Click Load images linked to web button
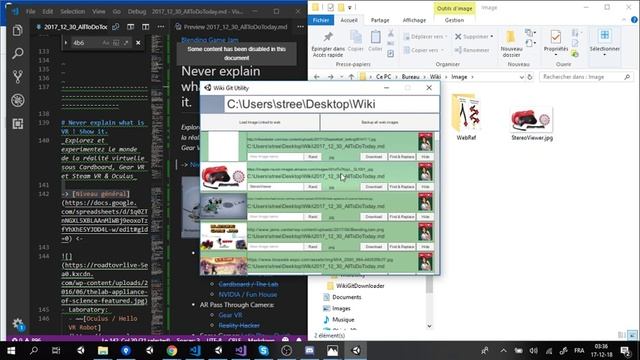This screenshot has width=640, height=360. click(260, 122)
